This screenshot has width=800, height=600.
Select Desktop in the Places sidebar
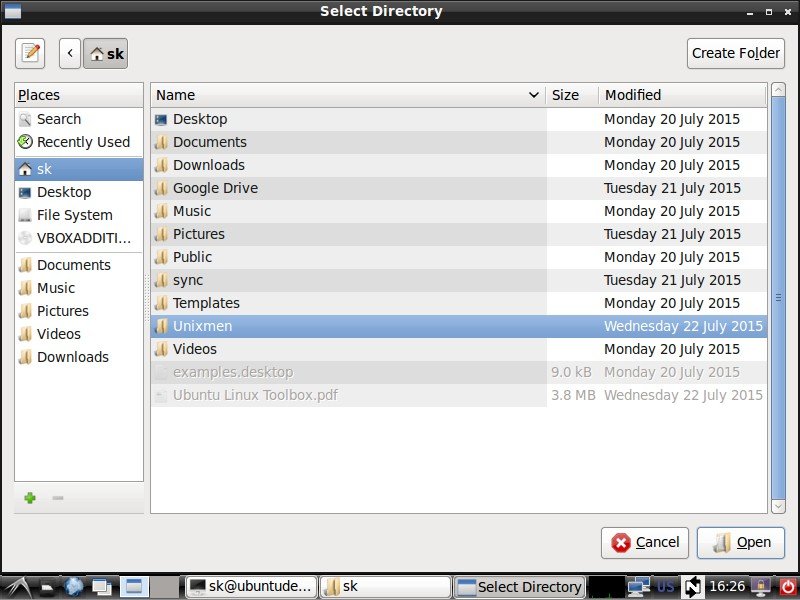click(79, 192)
